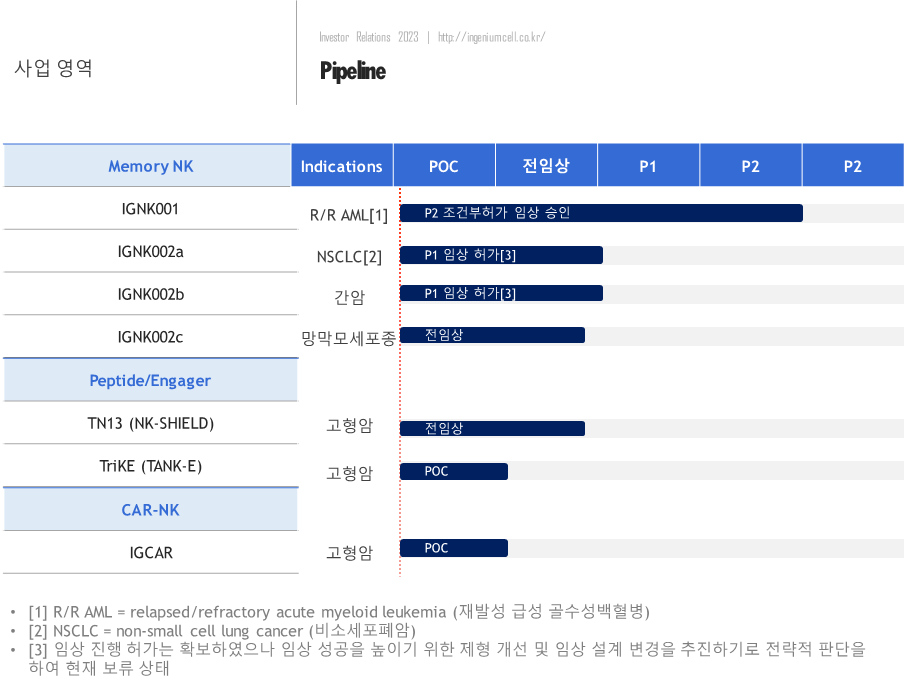This screenshot has height=677, width=907.
Task: Select the Peptide/Engager category header
Action: pos(150,380)
